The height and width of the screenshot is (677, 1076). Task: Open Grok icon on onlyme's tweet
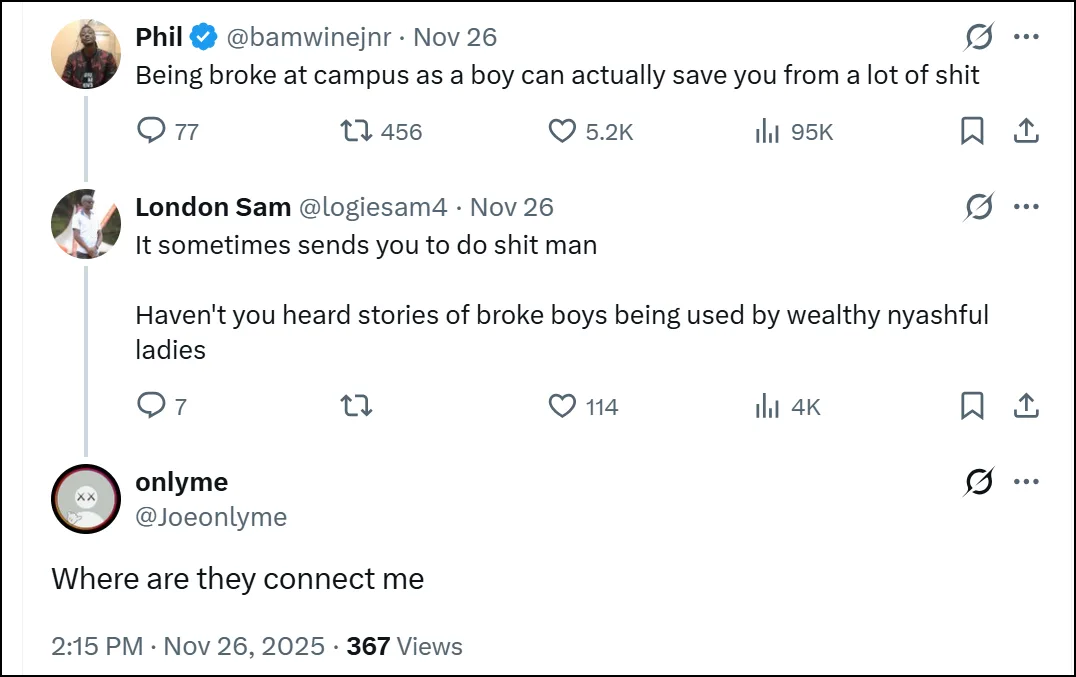pos(979,482)
